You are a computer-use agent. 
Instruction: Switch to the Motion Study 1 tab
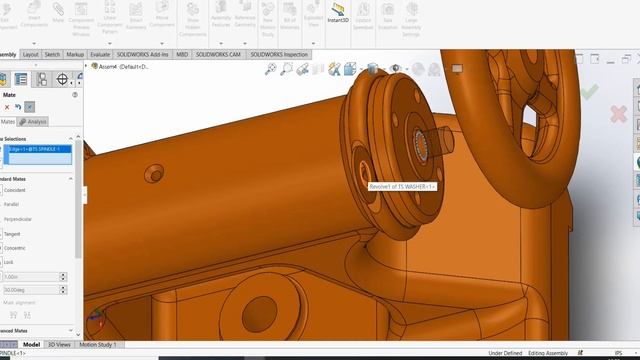tap(98, 344)
